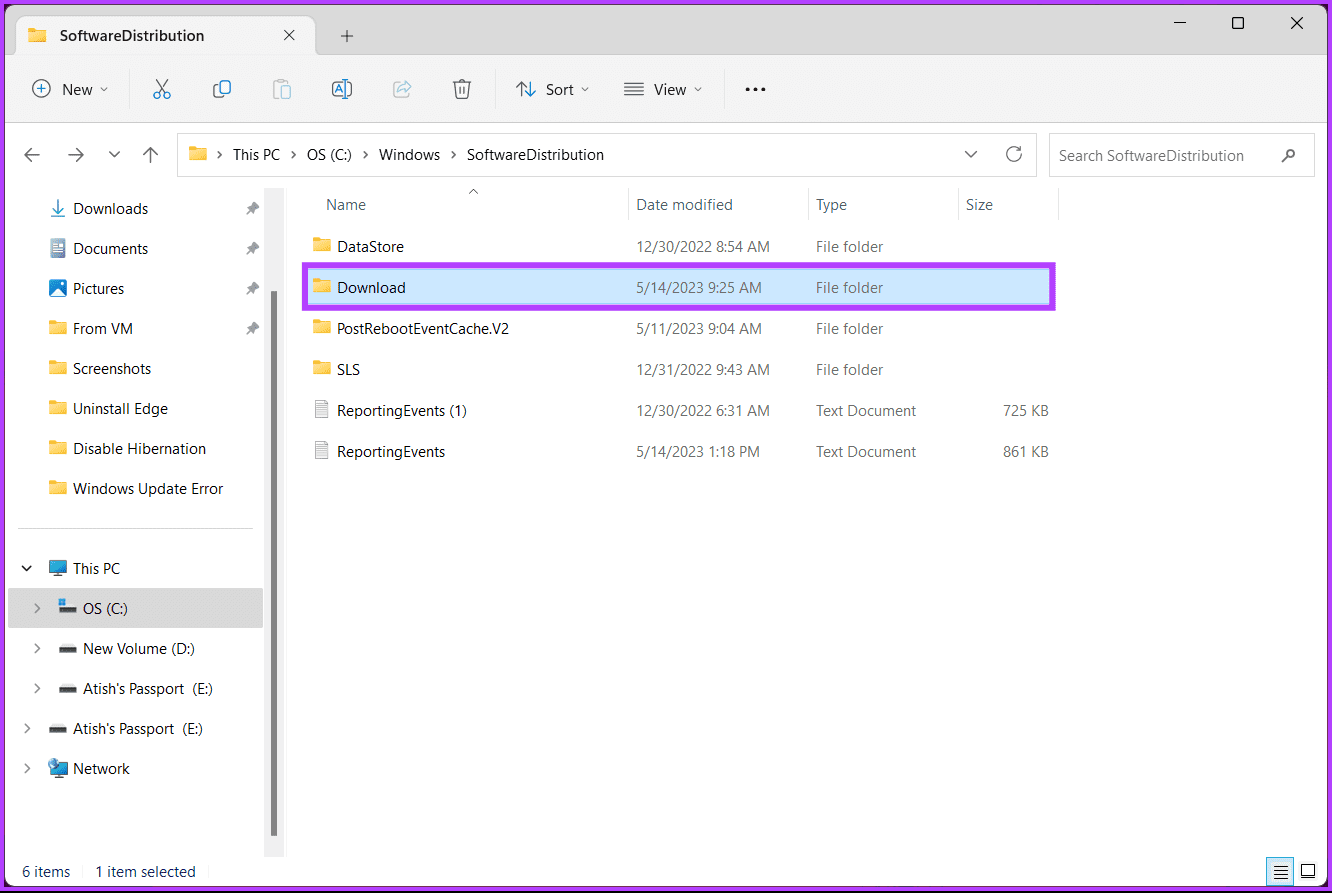Image resolution: width=1332 pixels, height=893 pixels.
Task: Navigate back with the left arrow
Action: pyautogui.click(x=32, y=155)
